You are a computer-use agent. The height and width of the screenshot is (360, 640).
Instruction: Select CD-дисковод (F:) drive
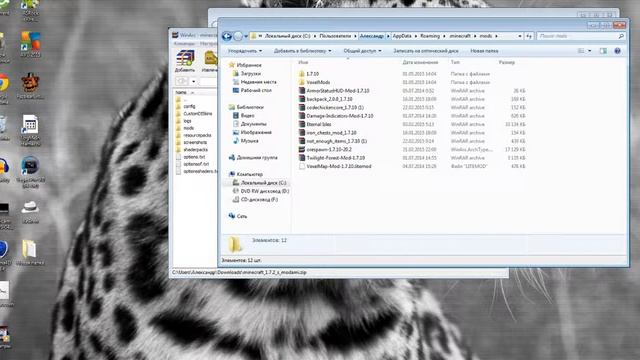pos(259,200)
